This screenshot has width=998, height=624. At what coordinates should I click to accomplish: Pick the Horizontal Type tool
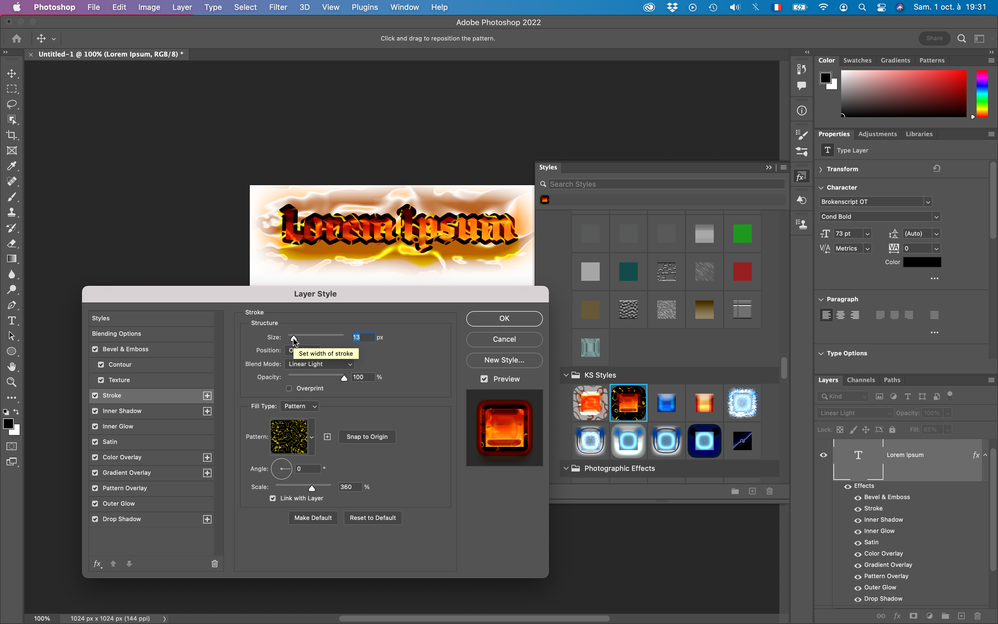point(12,321)
